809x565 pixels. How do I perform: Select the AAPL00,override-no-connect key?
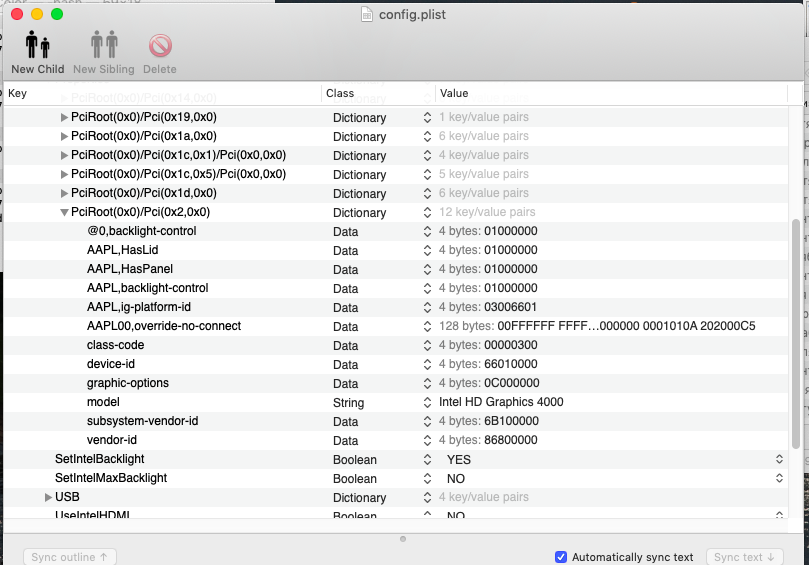164,326
